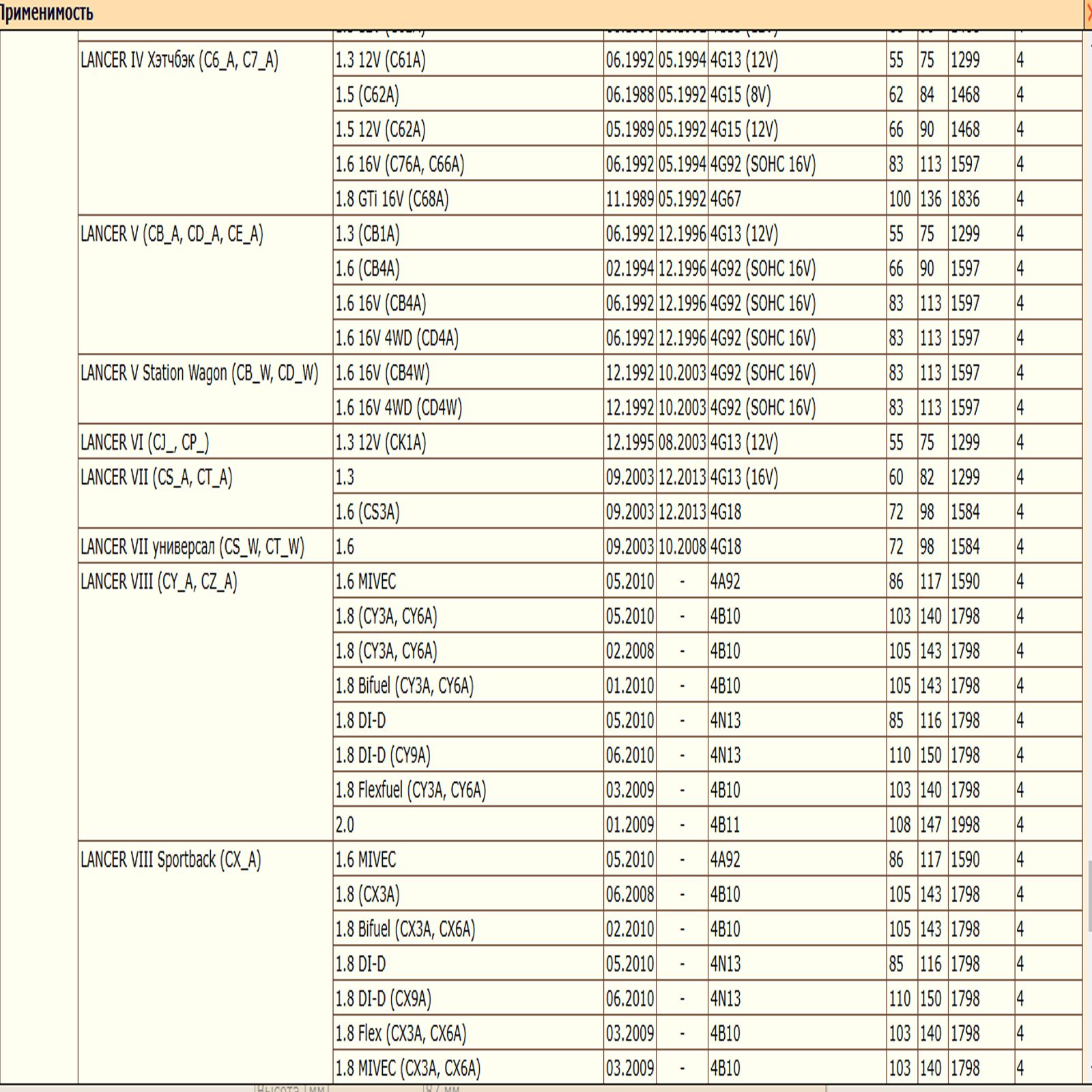Image resolution: width=1092 pixels, height=1092 pixels.
Task: Select the LANCER V (CB_A, CD_A, CE_A) cell
Action: click(172, 234)
